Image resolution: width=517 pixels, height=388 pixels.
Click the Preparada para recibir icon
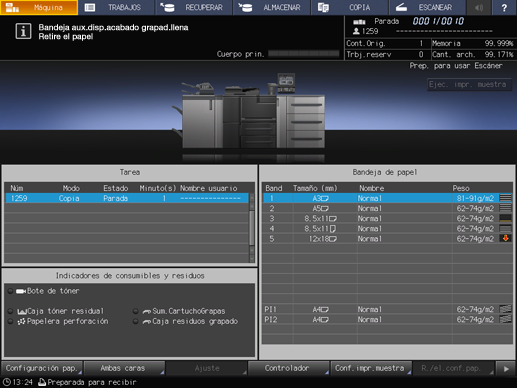[x=42, y=382]
